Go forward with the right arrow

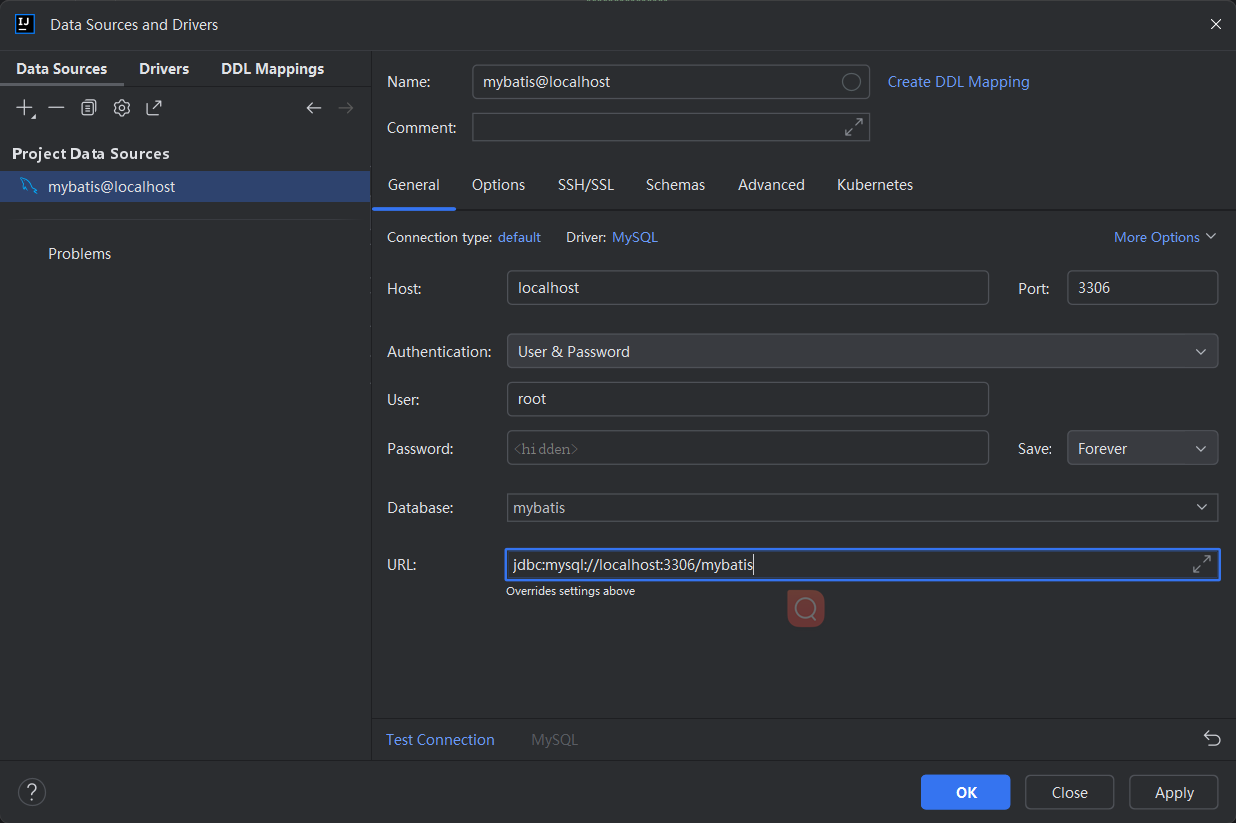point(346,108)
